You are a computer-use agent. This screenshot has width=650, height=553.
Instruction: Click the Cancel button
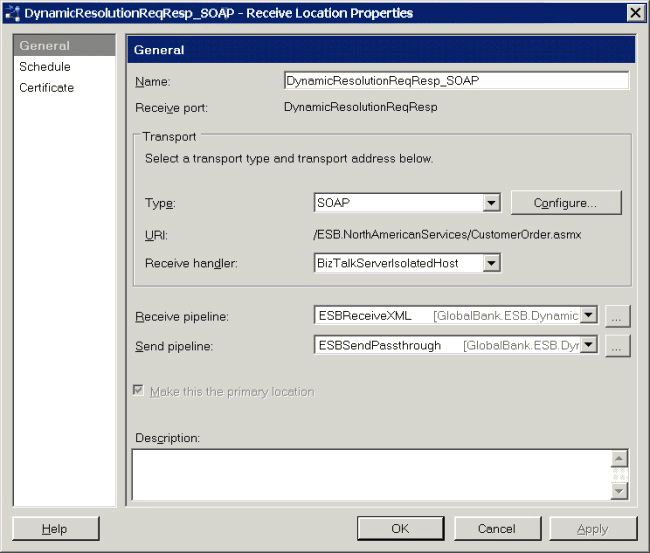coord(497,529)
